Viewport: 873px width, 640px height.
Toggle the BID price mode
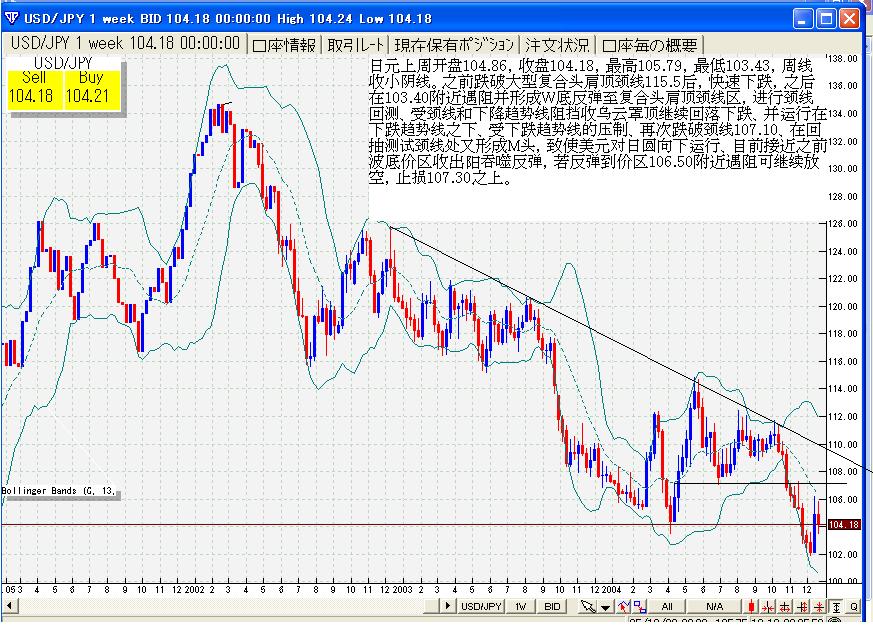553,606
